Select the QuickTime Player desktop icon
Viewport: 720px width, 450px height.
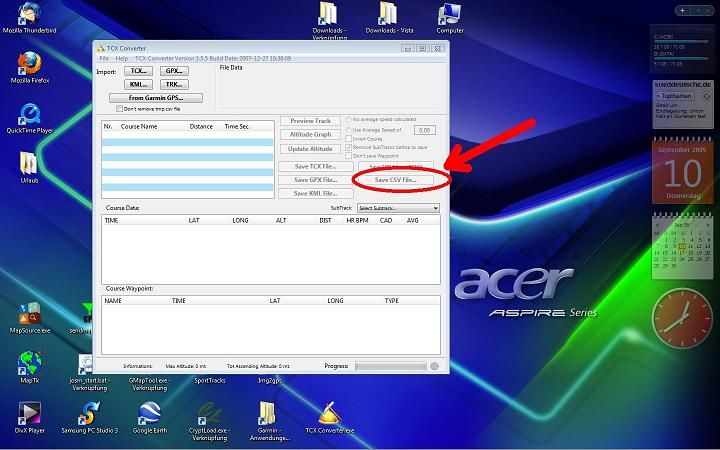[x=29, y=113]
